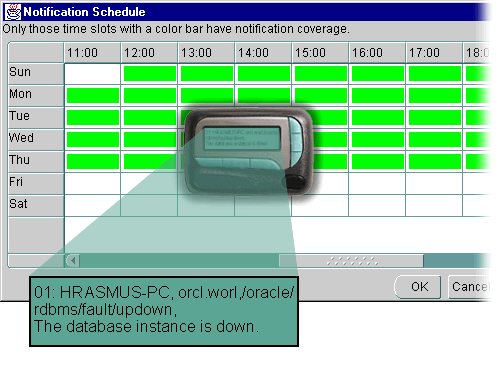
Task: Toggle the empty Sun 11:00 slot
Action: pos(93,74)
